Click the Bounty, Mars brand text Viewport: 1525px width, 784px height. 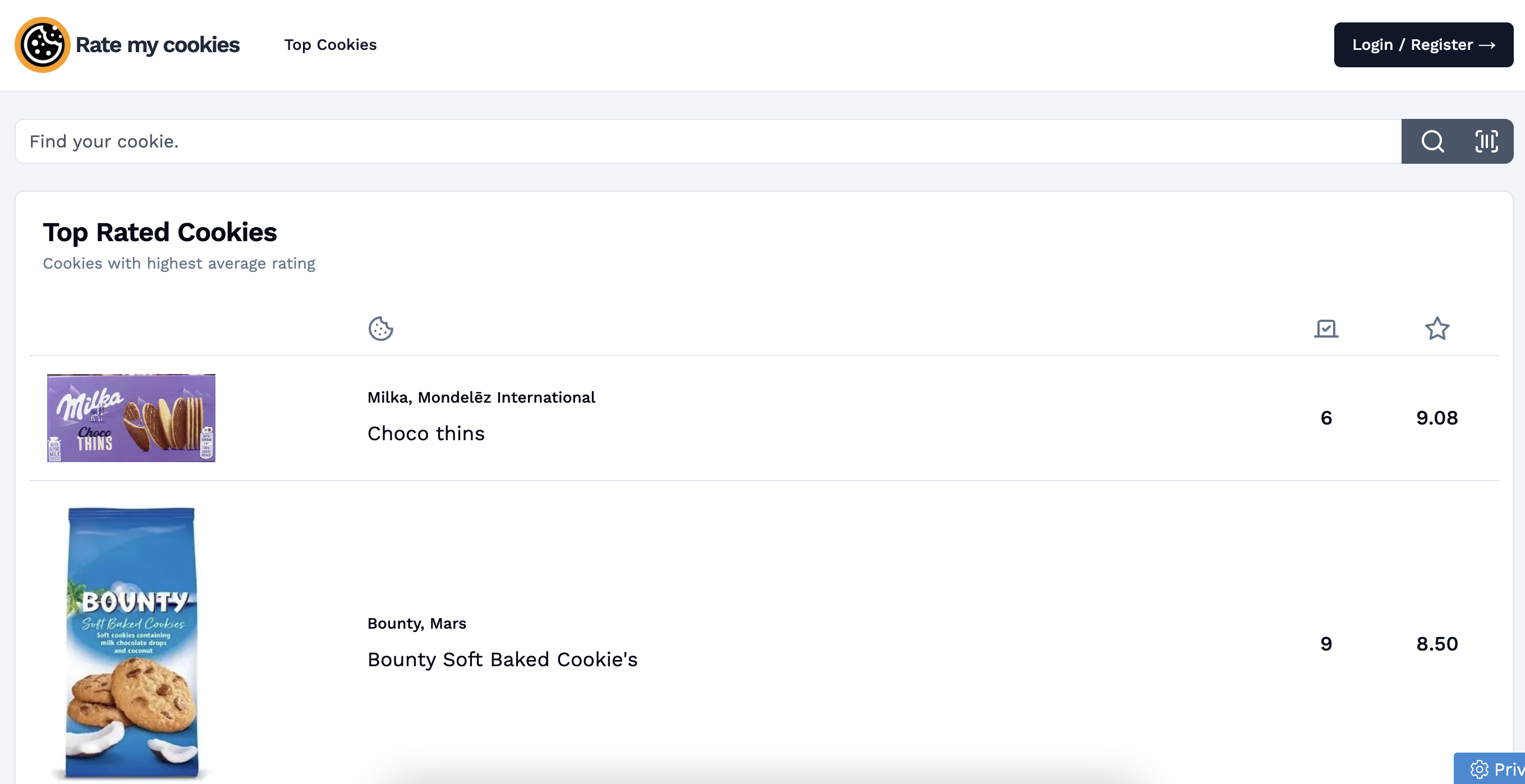pos(417,623)
